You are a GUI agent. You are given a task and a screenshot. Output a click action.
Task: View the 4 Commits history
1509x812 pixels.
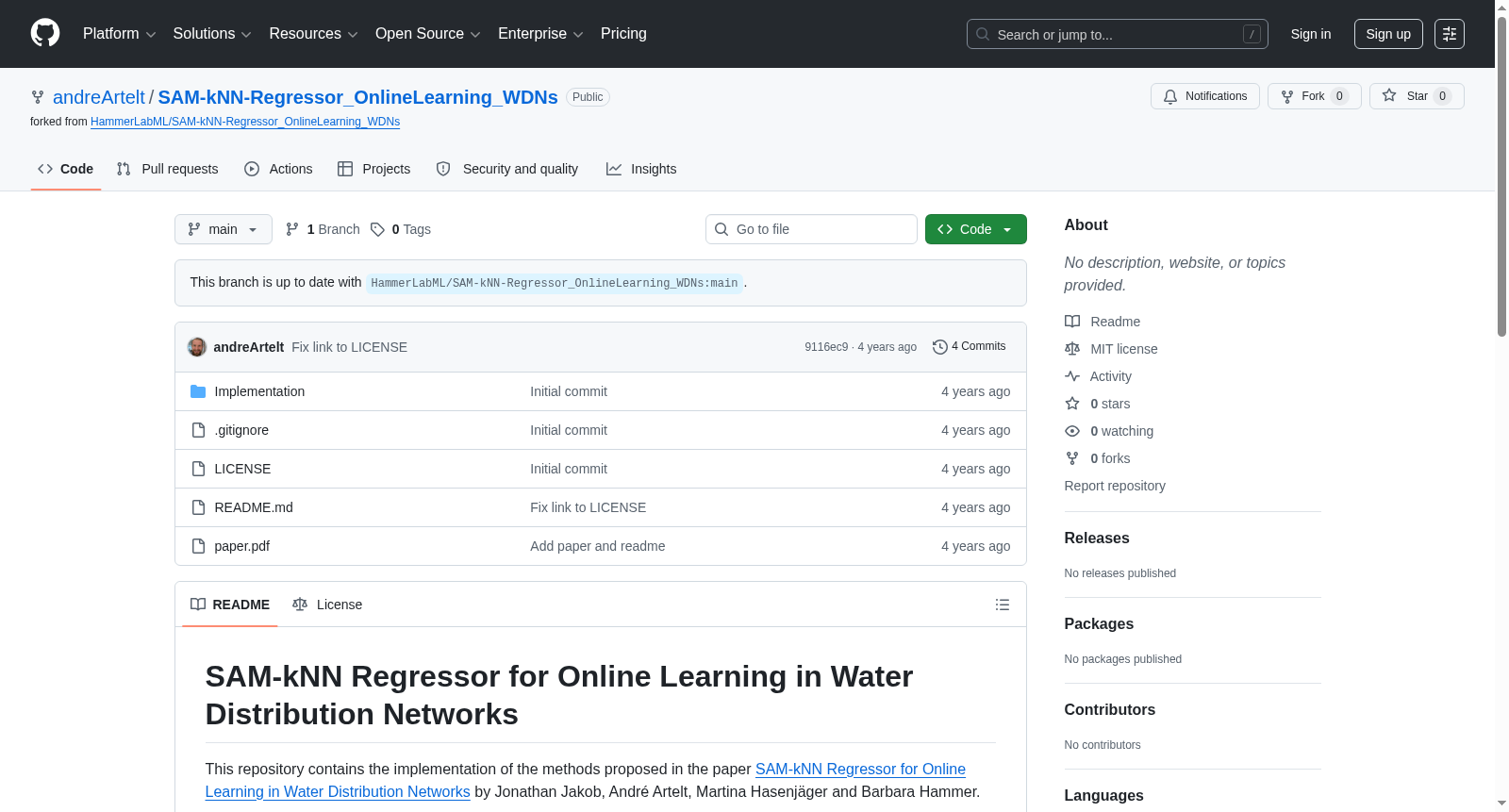pyautogui.click(x=970, y=347)
